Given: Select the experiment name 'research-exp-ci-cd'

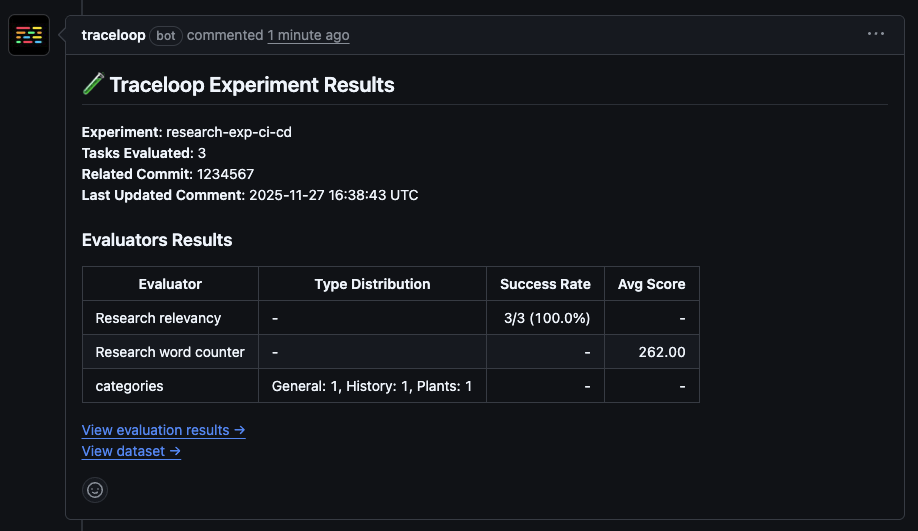Looking at the screenshot, I should (x=229, y=132).
